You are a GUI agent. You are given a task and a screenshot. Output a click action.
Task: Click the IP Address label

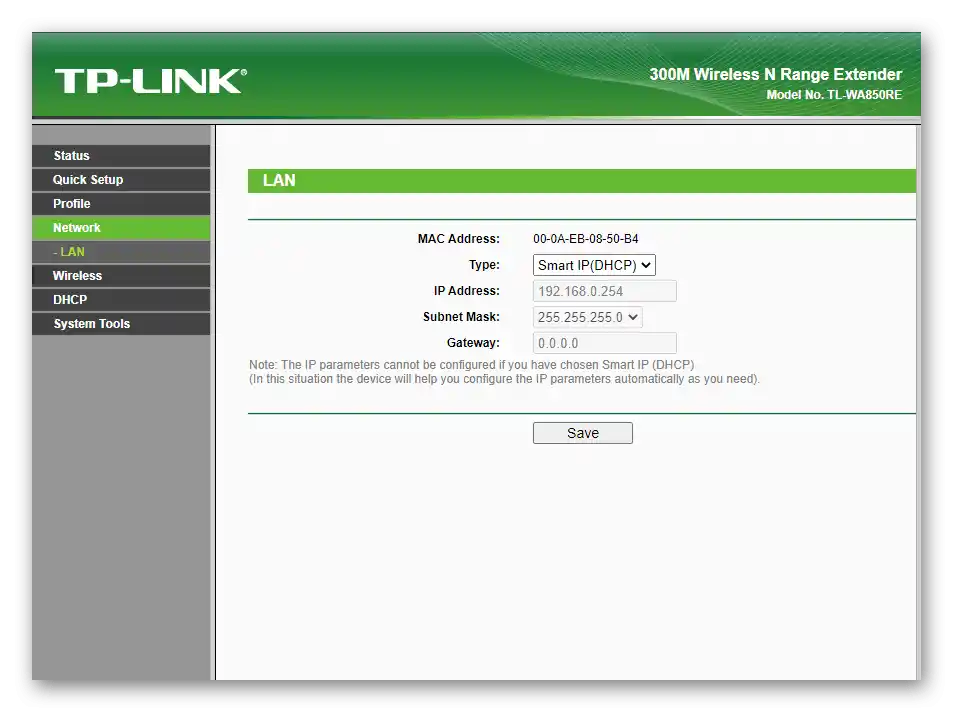[x=466, y=291]
